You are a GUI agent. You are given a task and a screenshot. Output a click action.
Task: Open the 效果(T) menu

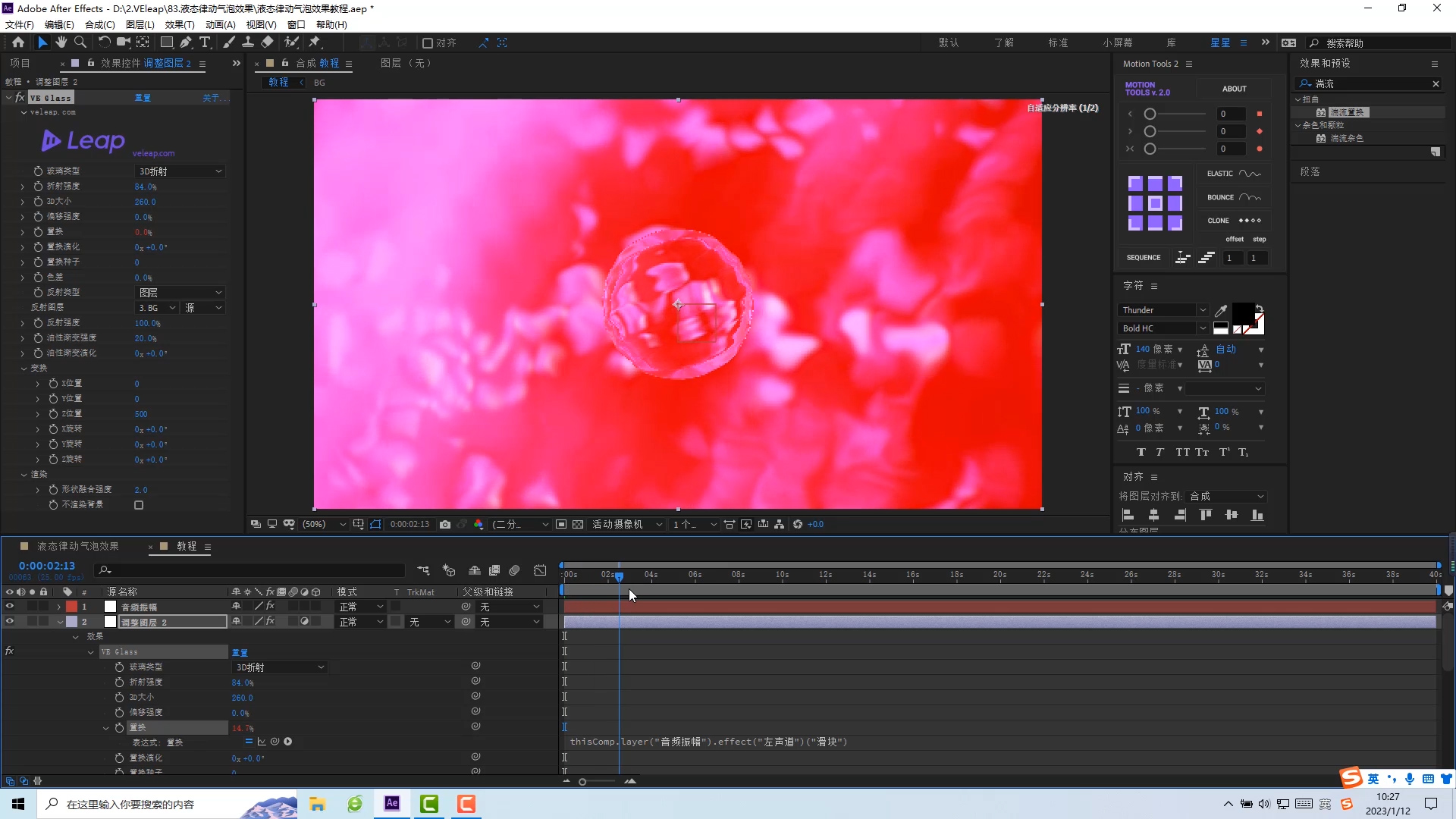click(180, 24)
